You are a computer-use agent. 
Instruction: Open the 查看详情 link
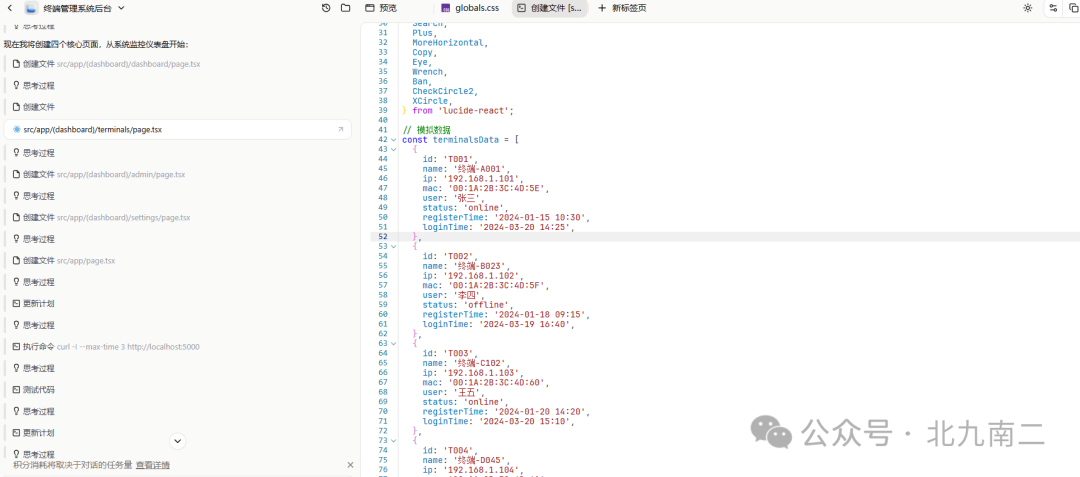click(153, 465)
